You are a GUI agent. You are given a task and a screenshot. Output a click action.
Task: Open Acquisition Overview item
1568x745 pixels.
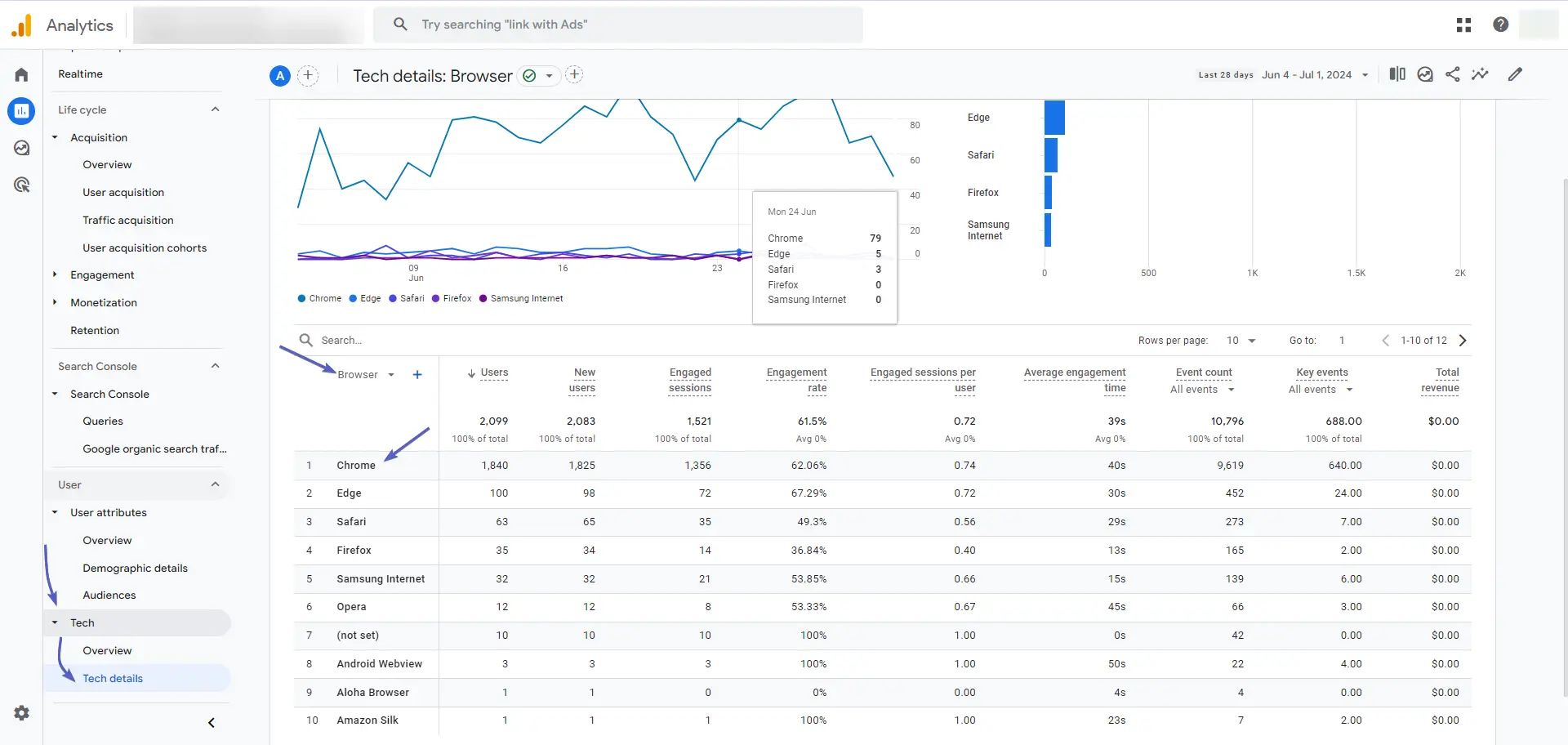[x=107, y=165]
